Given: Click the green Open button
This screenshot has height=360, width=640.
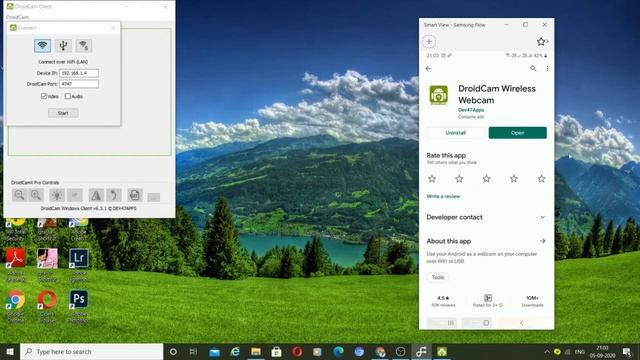Looking at the screenshot, I should [x=518, y=133].
